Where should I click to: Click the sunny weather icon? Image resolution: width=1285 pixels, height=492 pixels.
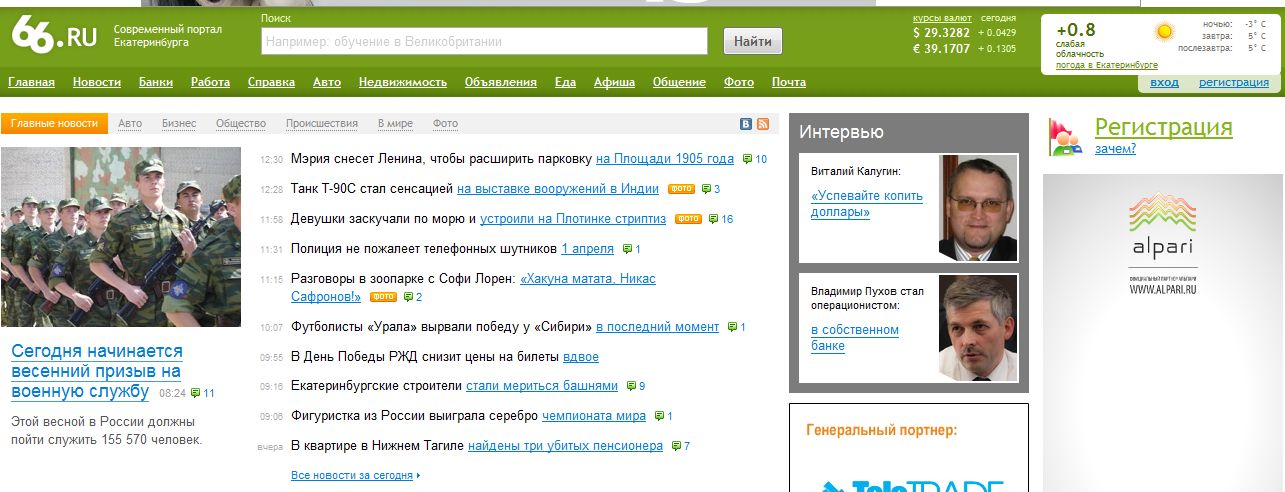1163,32
